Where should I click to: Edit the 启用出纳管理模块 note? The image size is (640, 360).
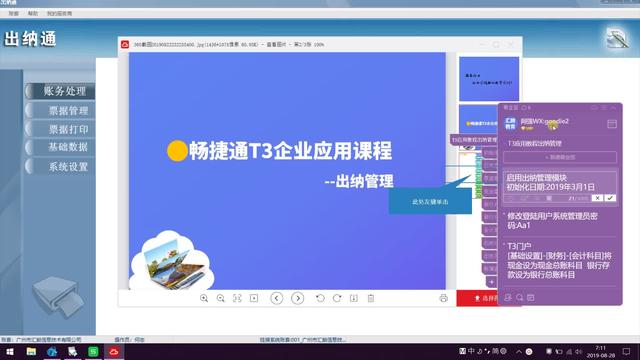pyautogui.click(x=560, y=182)
